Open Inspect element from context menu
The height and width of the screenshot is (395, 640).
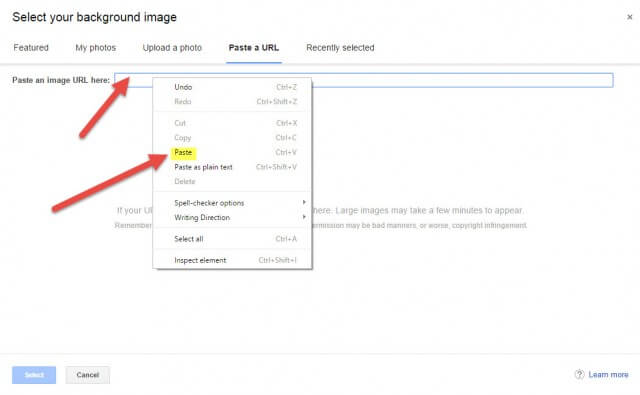pyautogui.click(x=232, y=260)
